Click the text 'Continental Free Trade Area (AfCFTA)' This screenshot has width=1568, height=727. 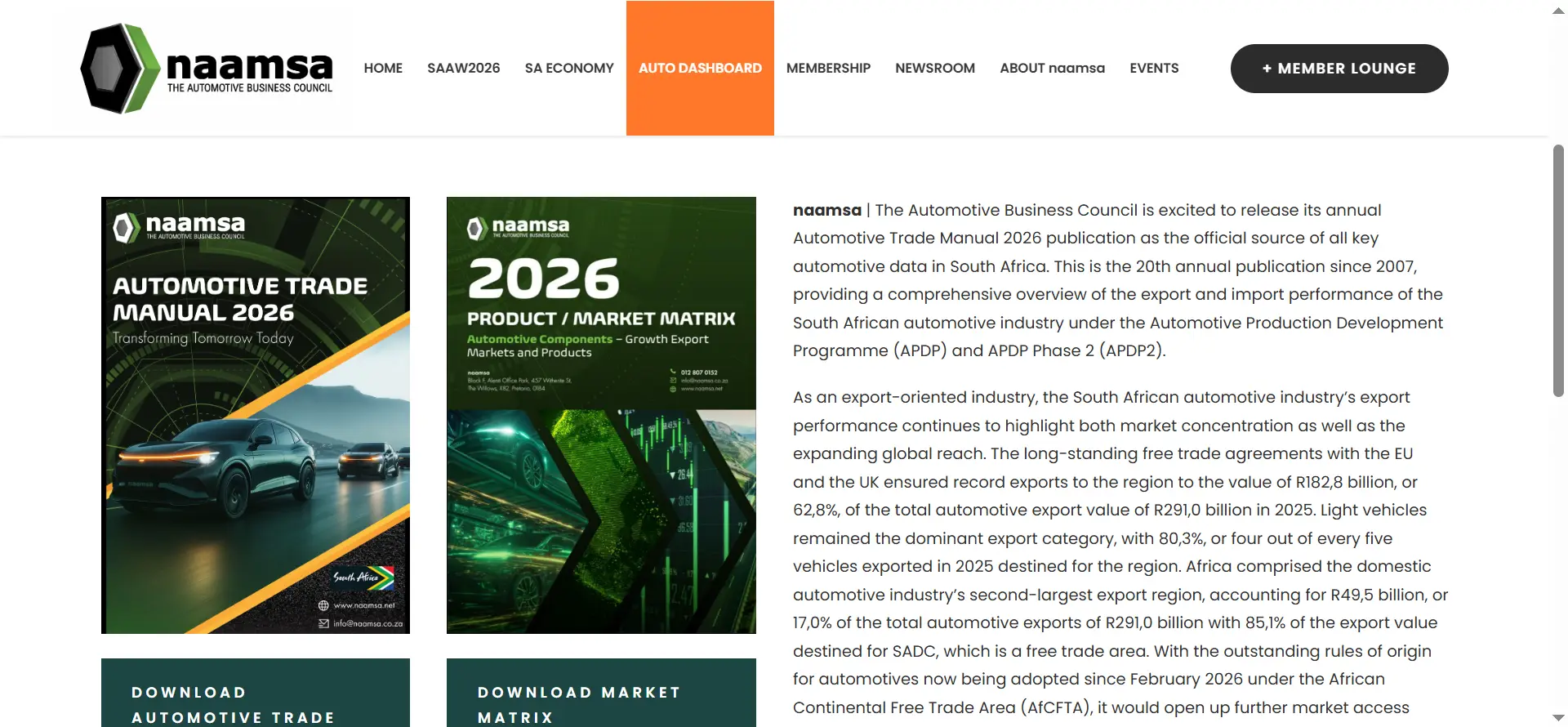tap(942, 708)
